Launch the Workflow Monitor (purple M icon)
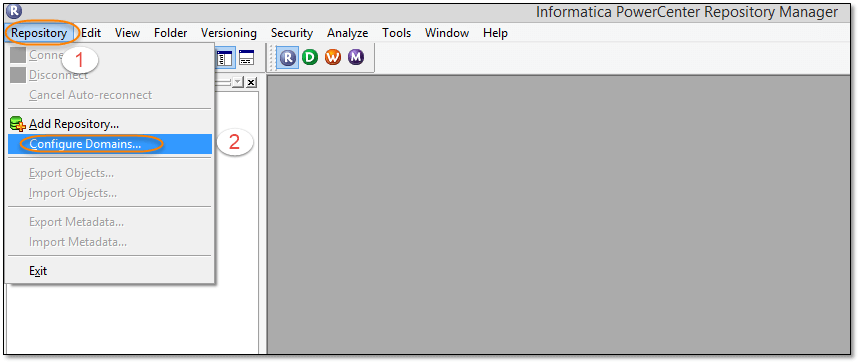The image size is (860, 364). coord(356,57)
